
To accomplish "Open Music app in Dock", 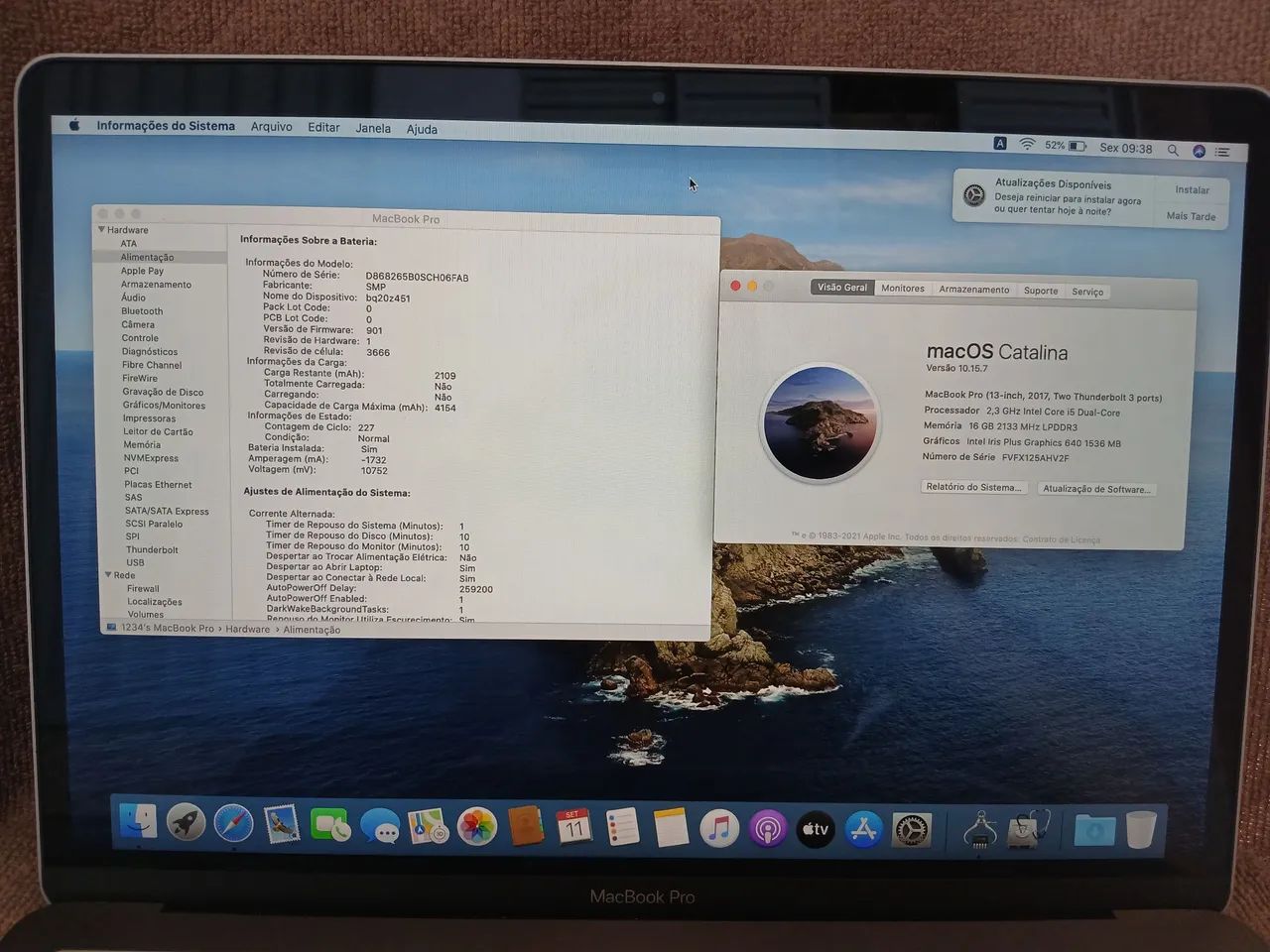I will click(719, 829).
